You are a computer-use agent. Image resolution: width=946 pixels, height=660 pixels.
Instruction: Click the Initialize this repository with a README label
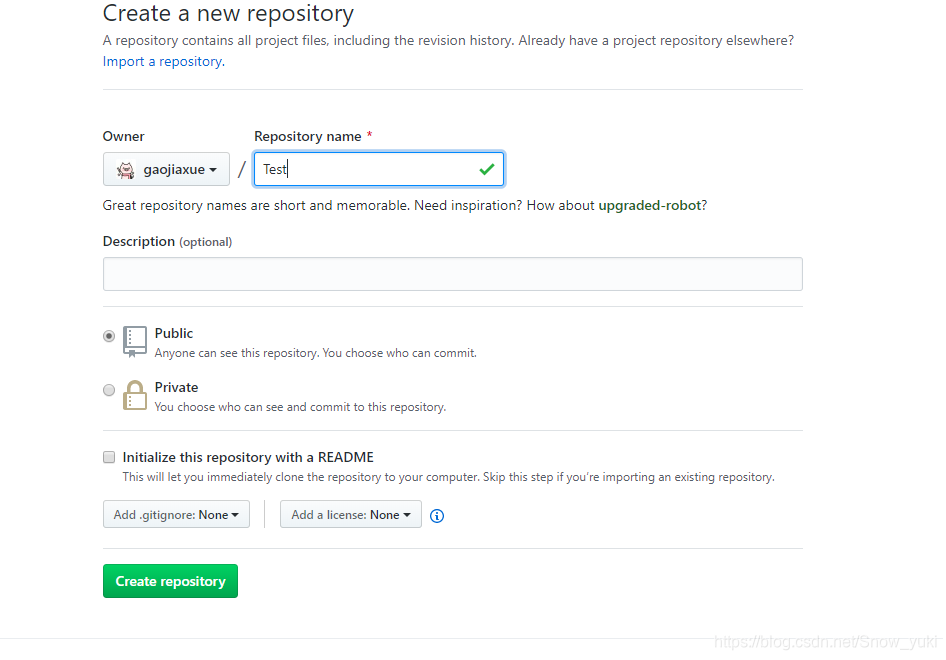coord(248,457)
